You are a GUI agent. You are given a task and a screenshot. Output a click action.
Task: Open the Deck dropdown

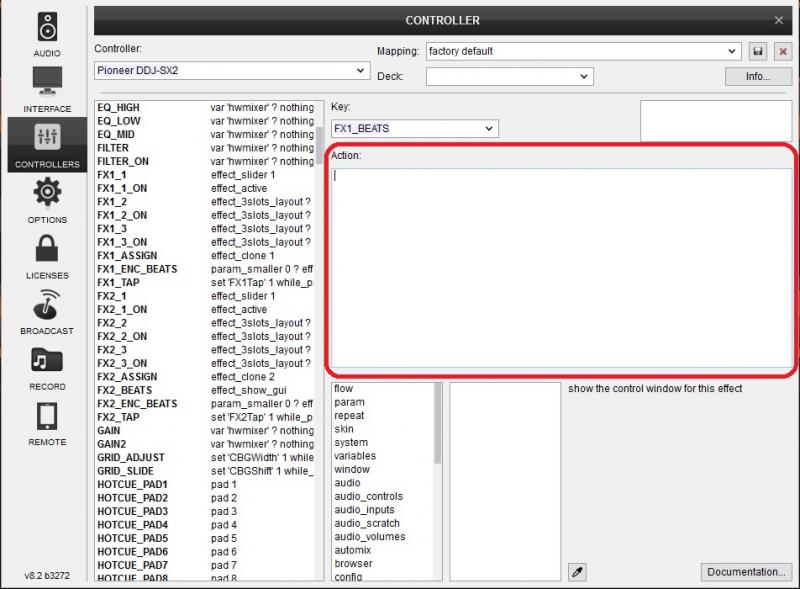(509, 77)
